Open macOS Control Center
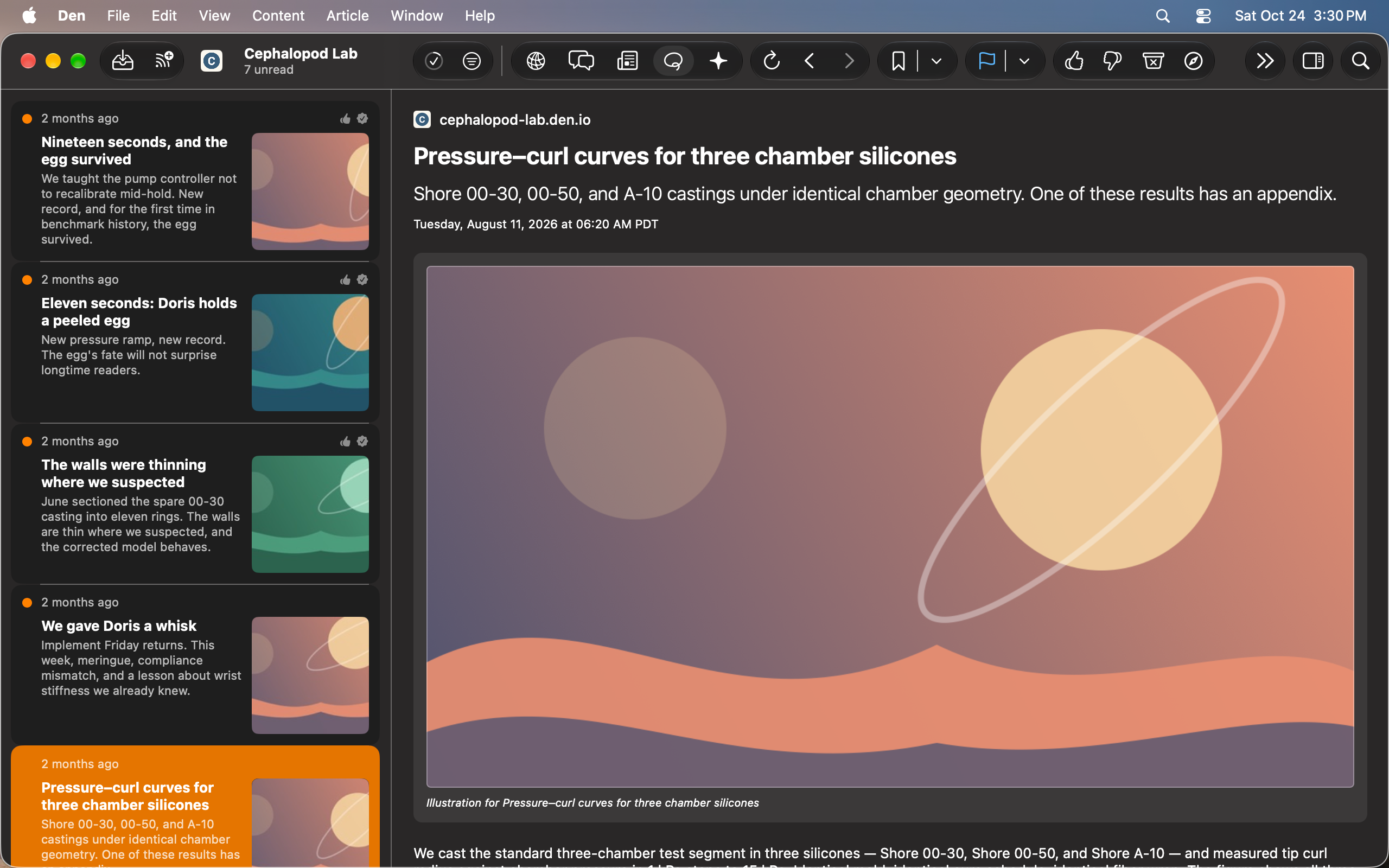 pos(1203,16)
